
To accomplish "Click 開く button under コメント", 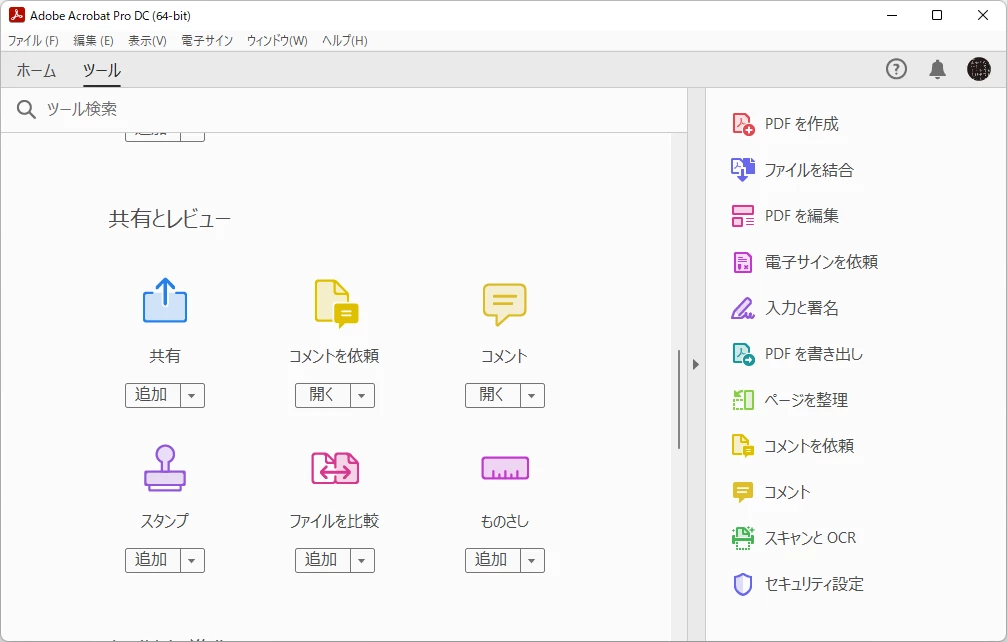I will 493,395.
